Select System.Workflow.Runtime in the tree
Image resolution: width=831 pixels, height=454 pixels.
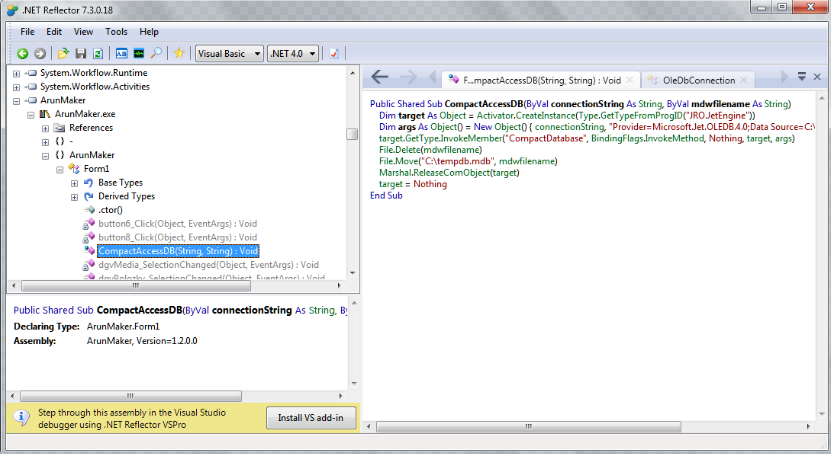(x=94, y=73)
